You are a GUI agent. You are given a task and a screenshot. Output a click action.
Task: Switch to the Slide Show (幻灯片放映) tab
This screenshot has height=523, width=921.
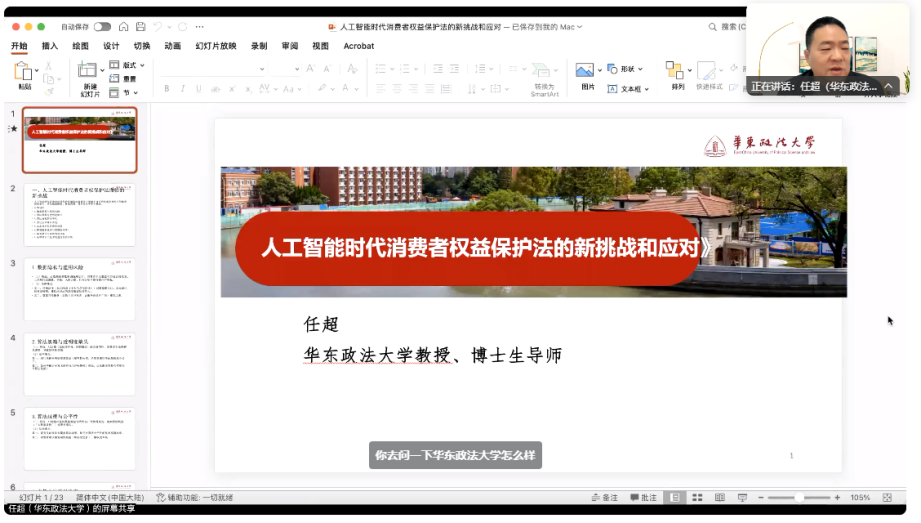click(x=215, y=46)
